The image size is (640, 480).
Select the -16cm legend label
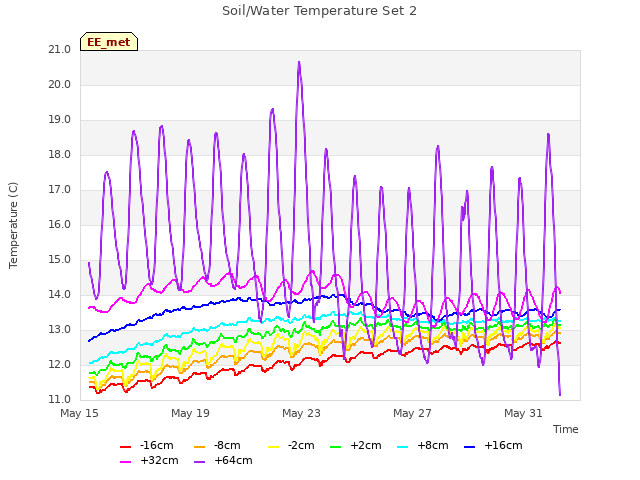[157, 445]
